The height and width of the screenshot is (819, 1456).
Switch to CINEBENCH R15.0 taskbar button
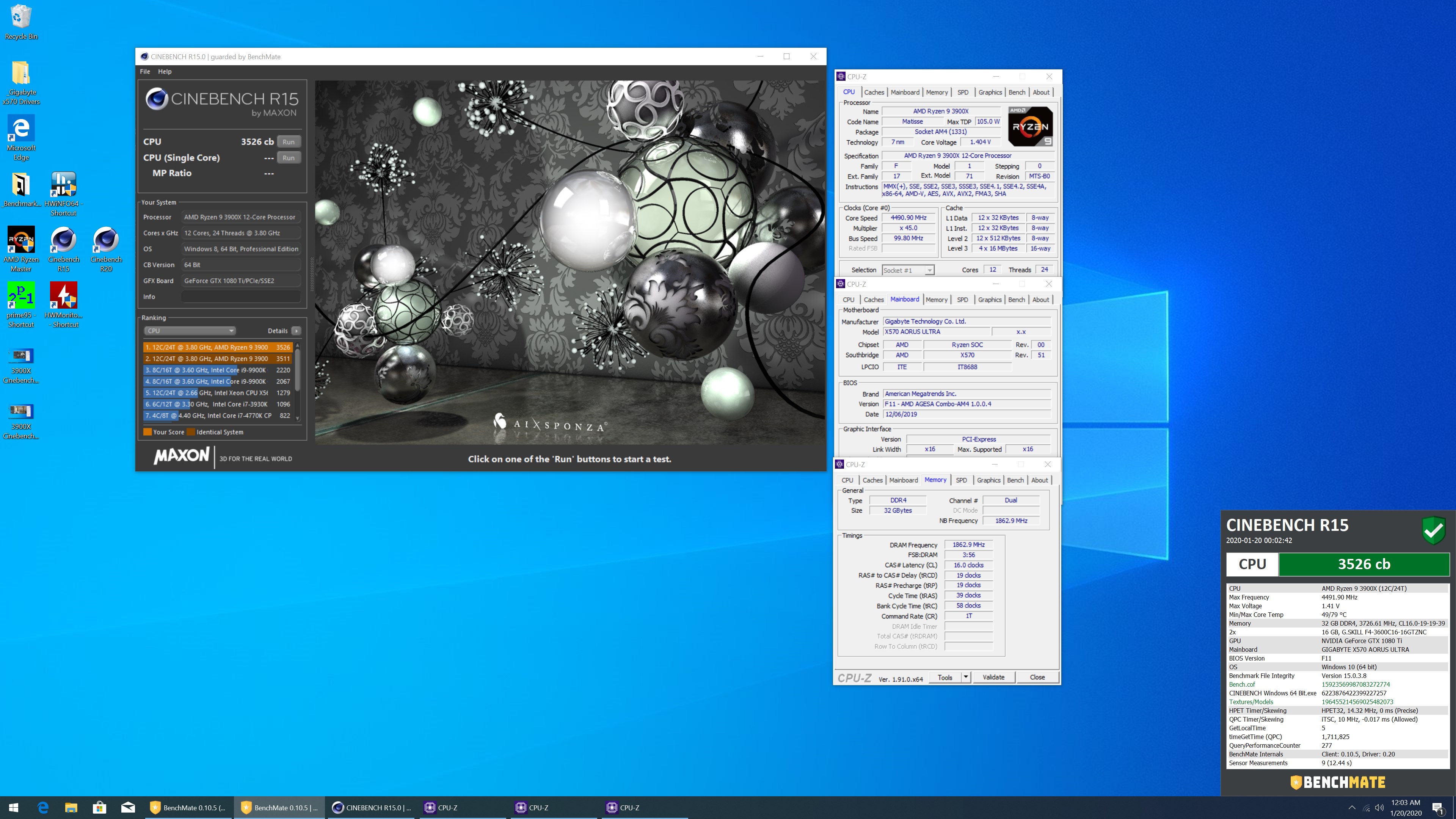tap(371, 808)
